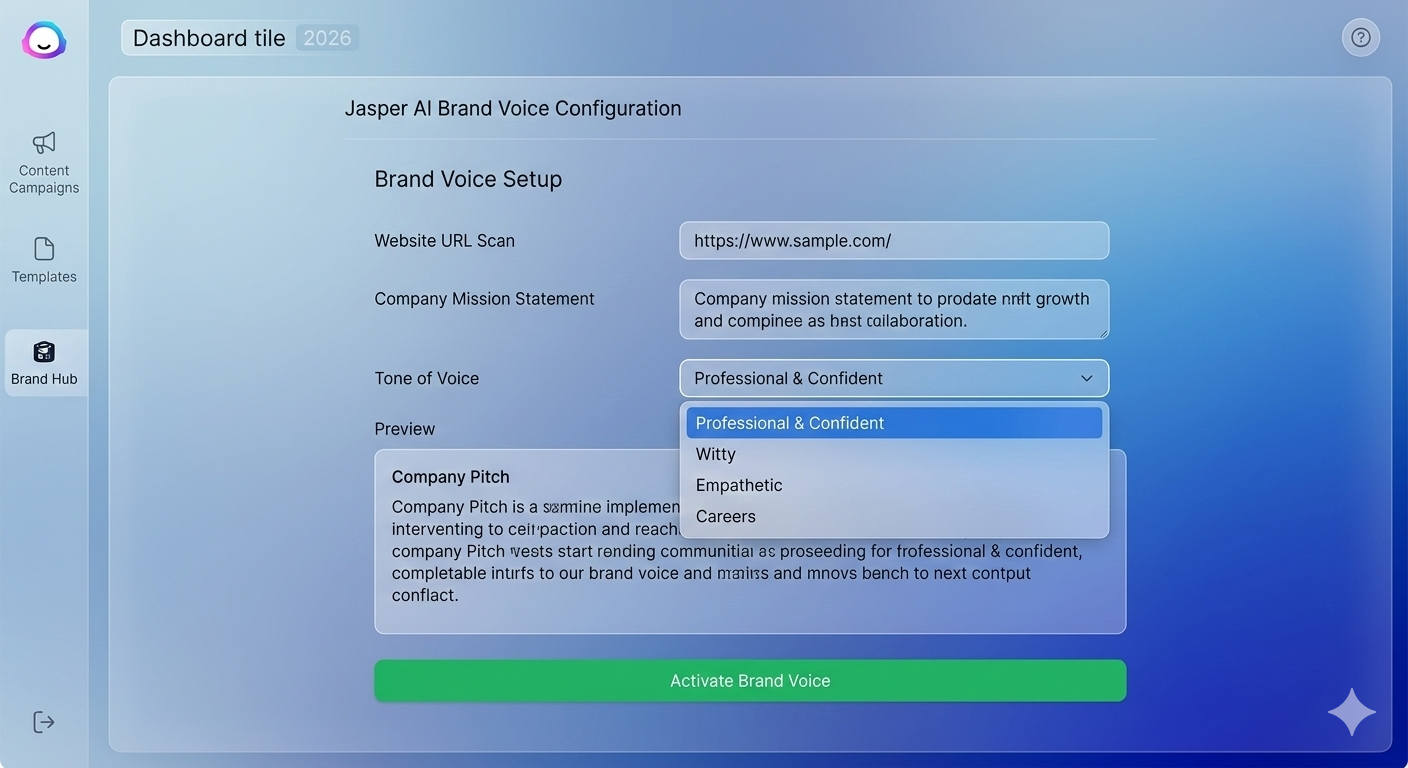Viewport: 1408px width, 768px height.
Task: Click the Brand Voice Setup heading
Action: coord(468,179)
